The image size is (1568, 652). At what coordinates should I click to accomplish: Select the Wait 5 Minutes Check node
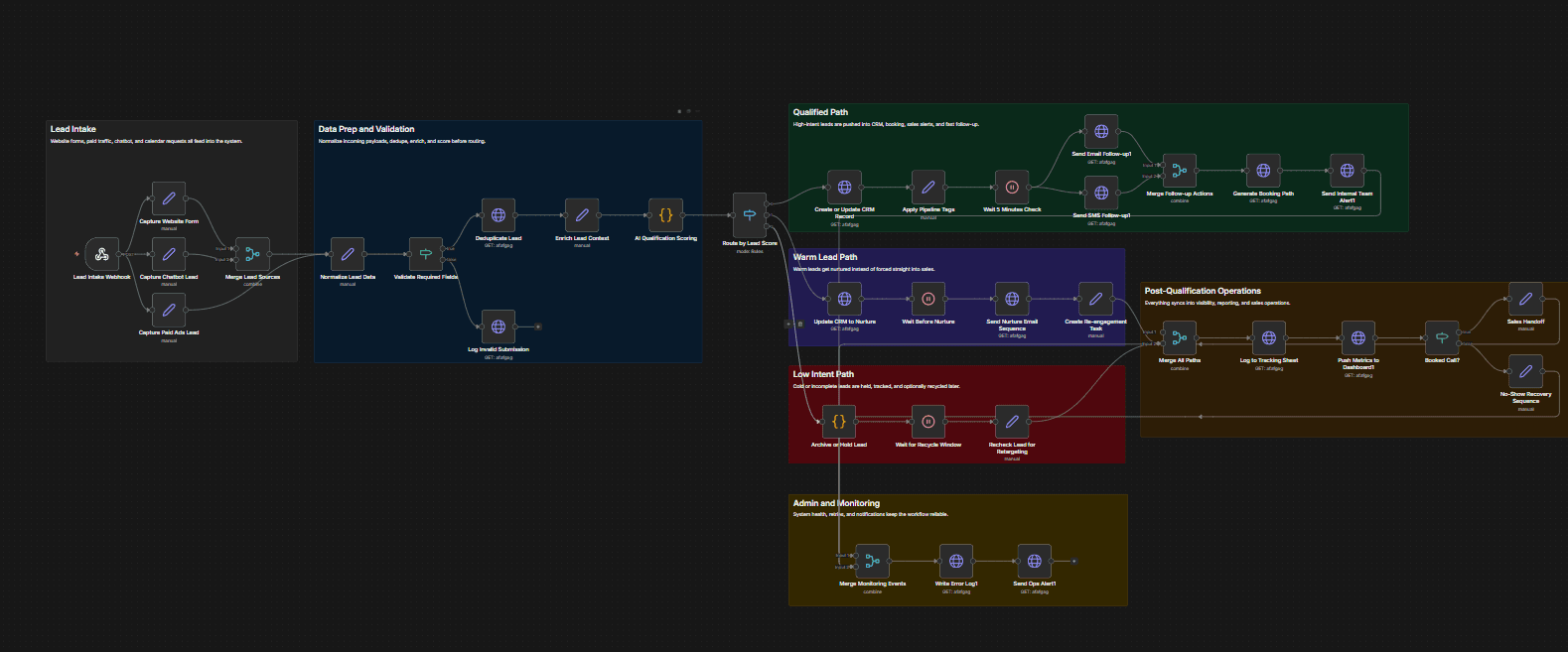click(x=1012, y=187)
